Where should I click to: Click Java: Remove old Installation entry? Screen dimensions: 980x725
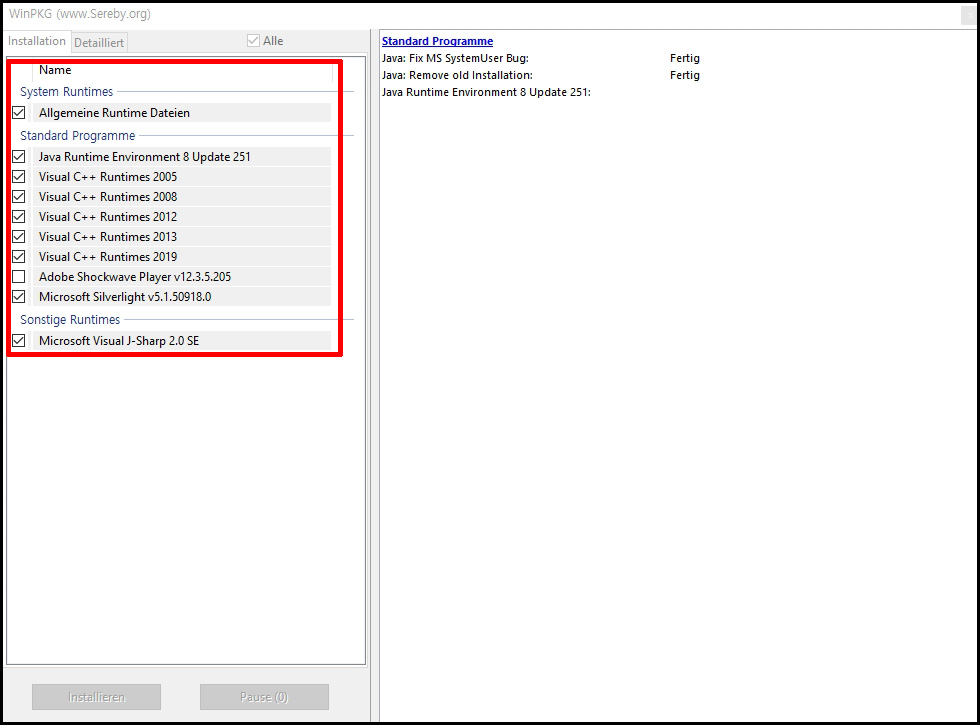[458, 75]
